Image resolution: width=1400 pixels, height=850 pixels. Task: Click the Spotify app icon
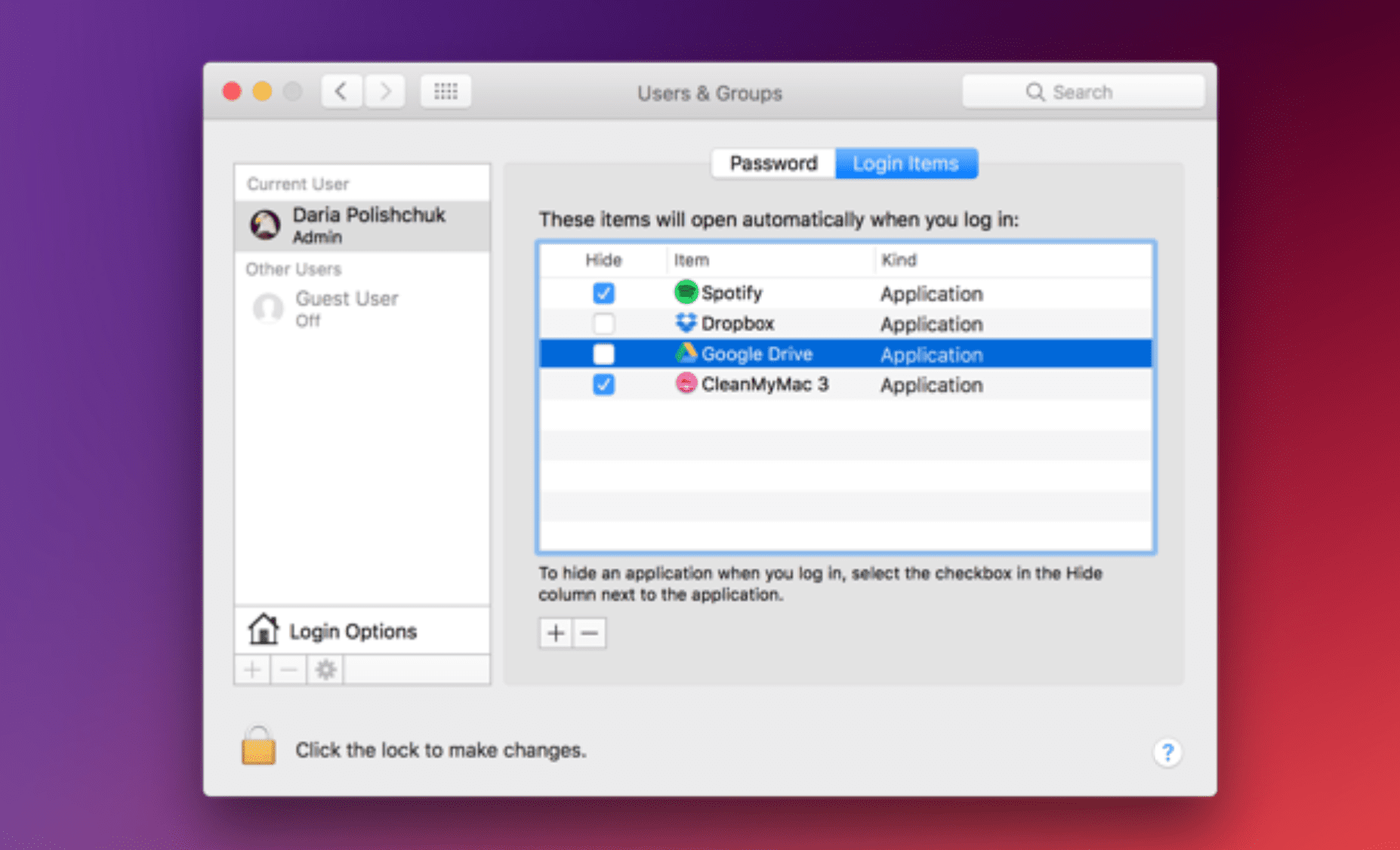[685, 292]
